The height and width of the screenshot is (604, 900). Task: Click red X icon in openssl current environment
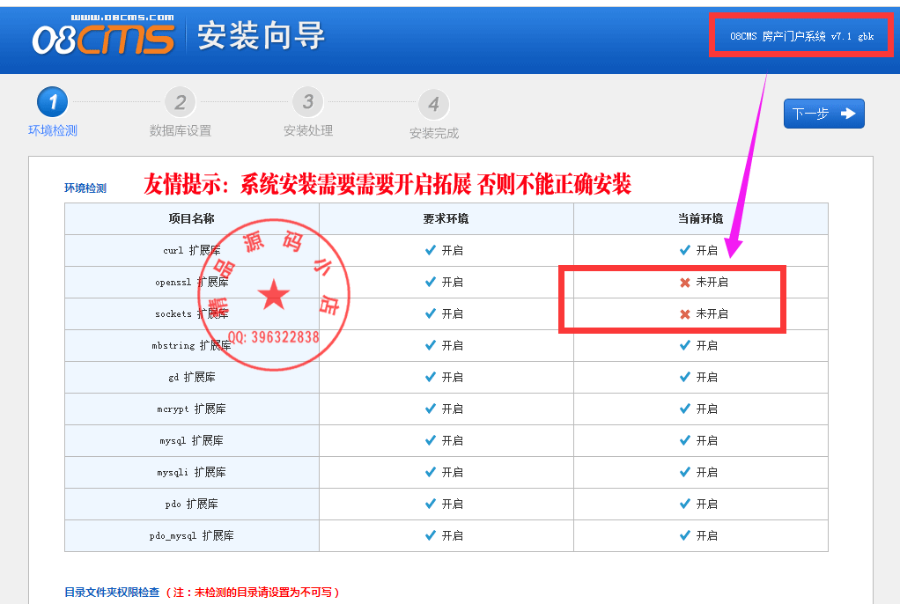[x=685, y=282]
